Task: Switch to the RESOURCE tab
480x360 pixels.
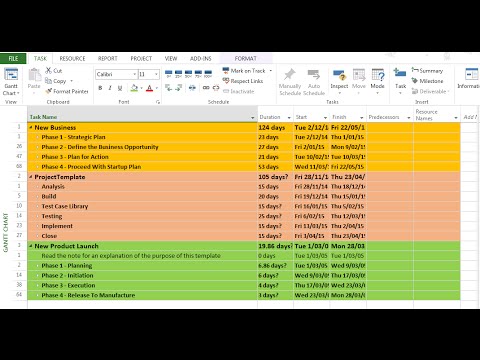Action: click(72, 59)
